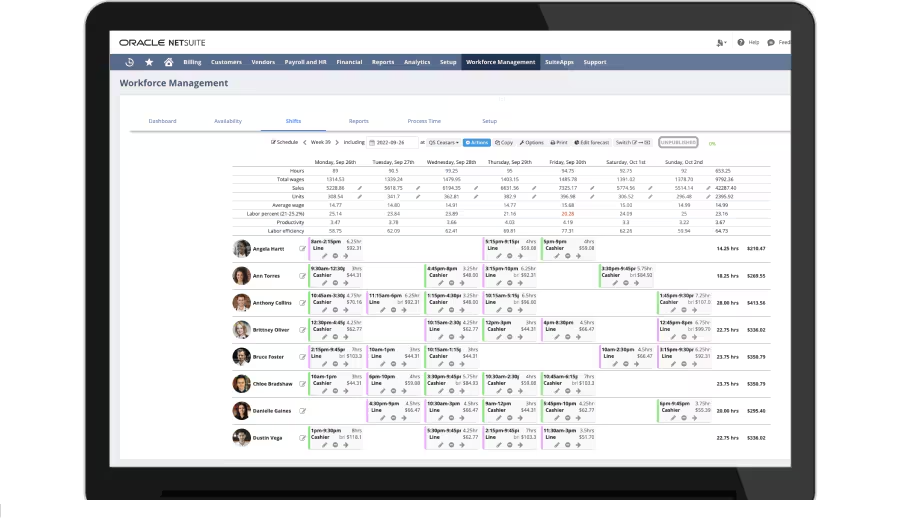
Task: Click the favorites star icon in the navbar
Action: pos(150,62)
